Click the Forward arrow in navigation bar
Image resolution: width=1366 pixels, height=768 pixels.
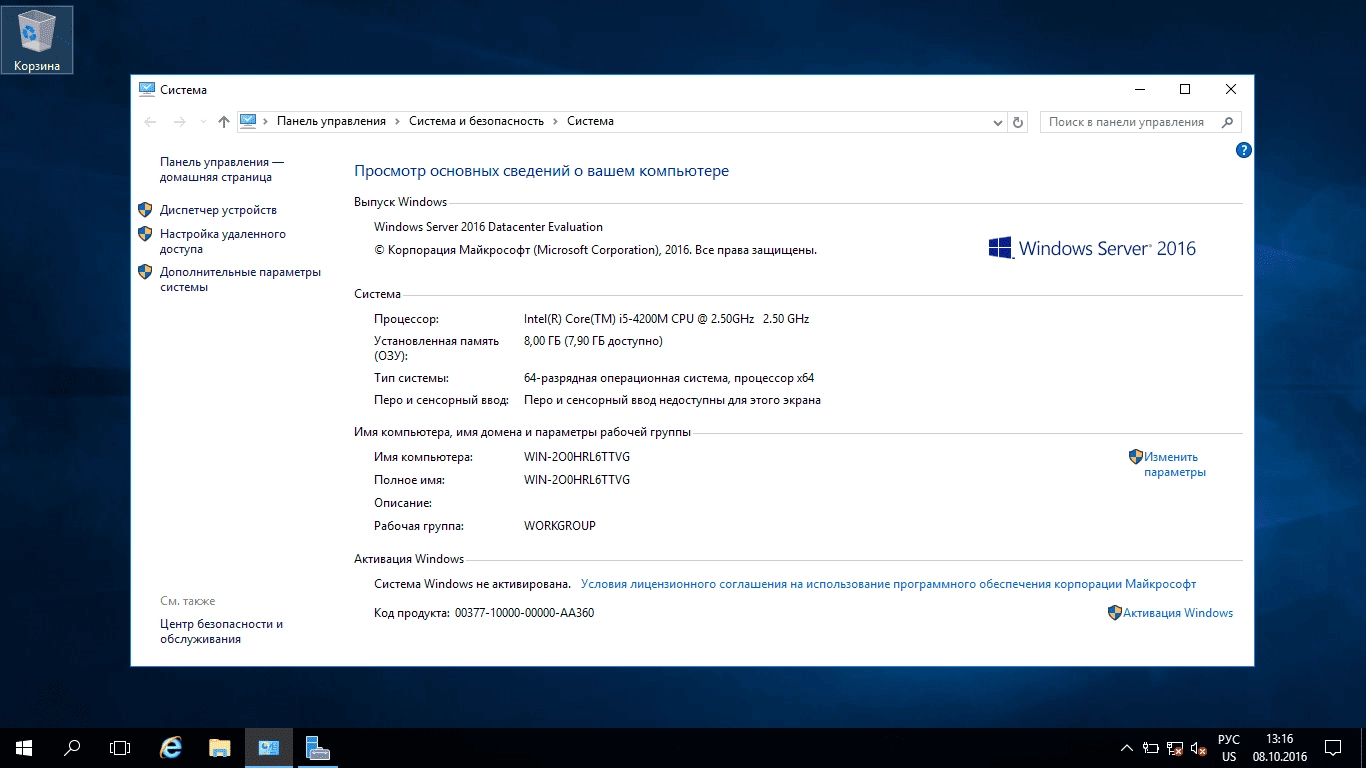[180, 122]
